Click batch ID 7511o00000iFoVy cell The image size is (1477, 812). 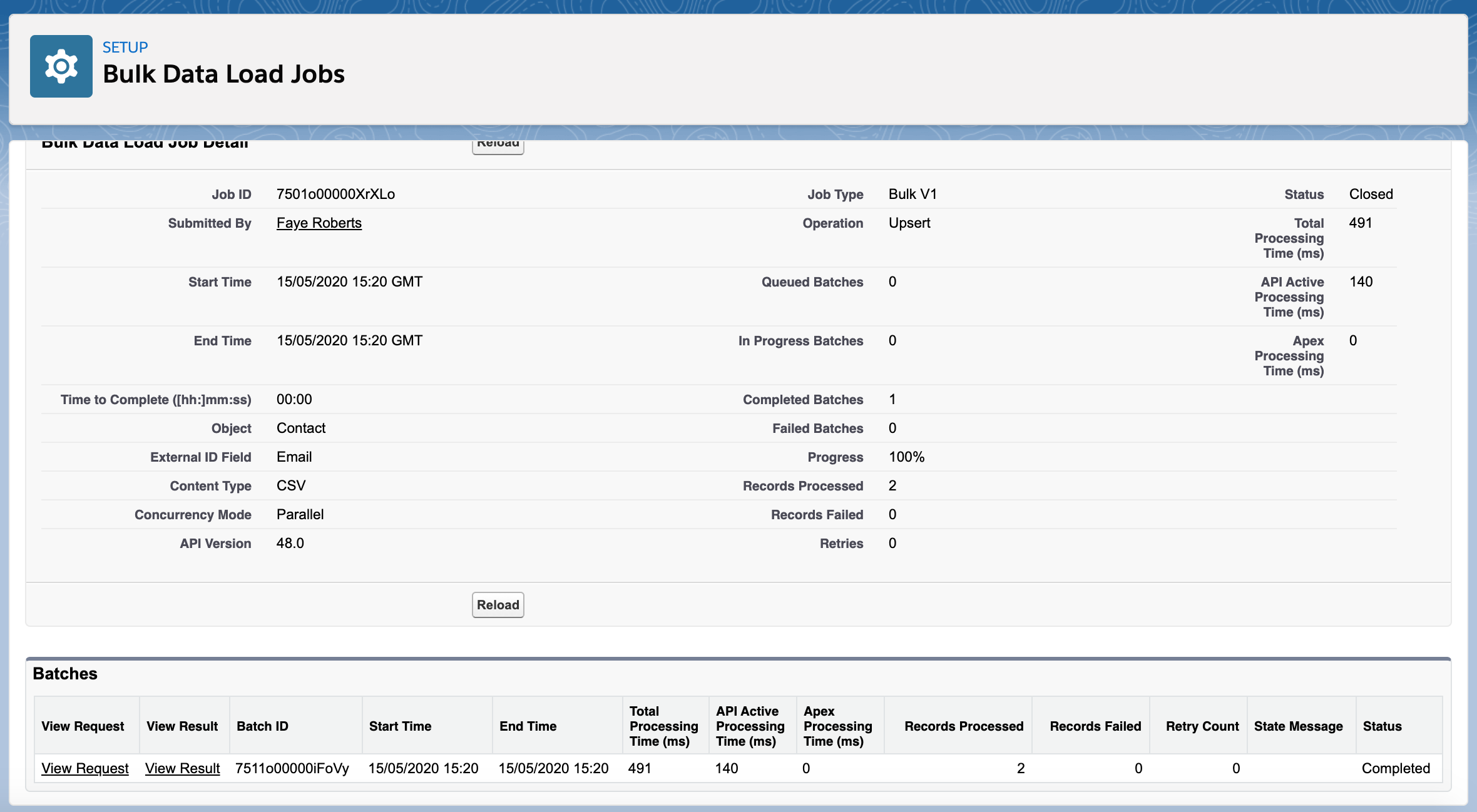[x=292, y=768]
